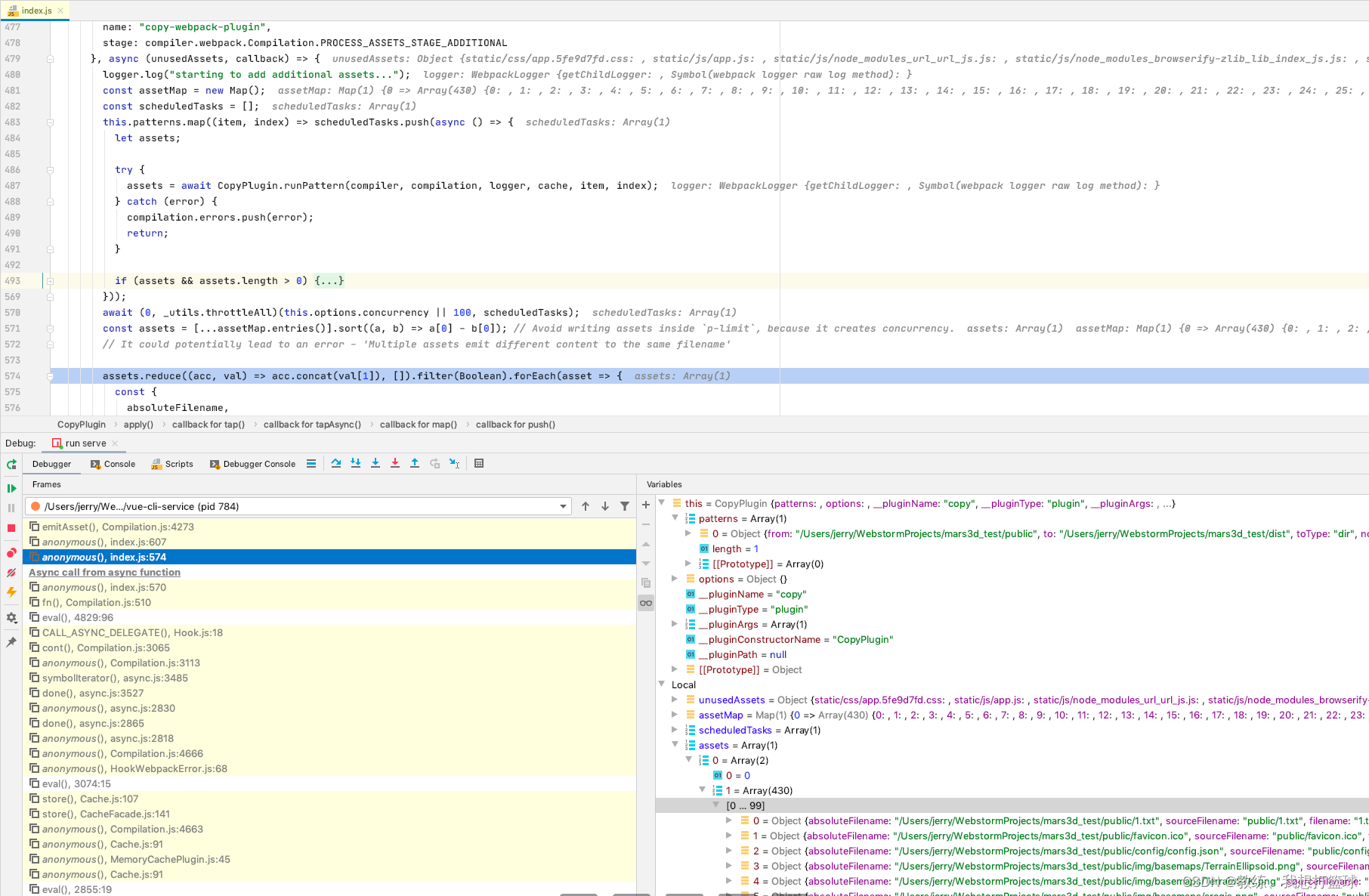Select frame emitAsset(), Compilation.js:4273
Screen dimensions: 1369x896
coord(329,527)
